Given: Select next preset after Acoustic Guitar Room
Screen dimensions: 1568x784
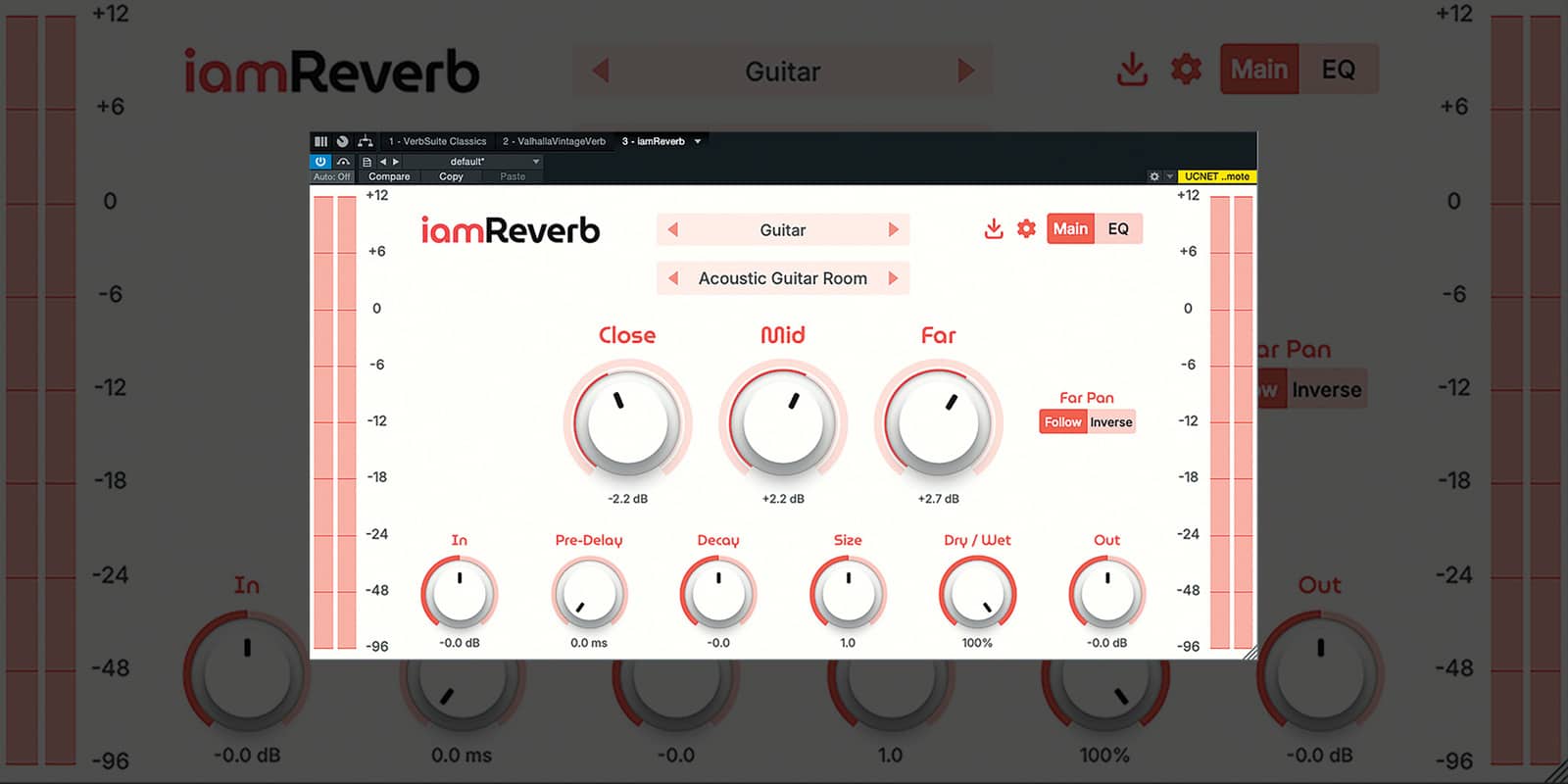Looking at the screenshot, I should pyautogui.click(x=893, y=278).
